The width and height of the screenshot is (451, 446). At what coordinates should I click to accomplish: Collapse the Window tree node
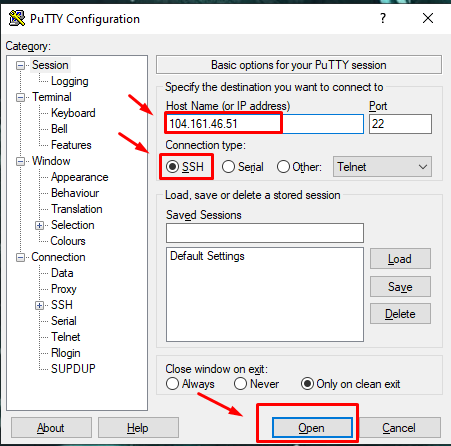[x=20, y=162]
